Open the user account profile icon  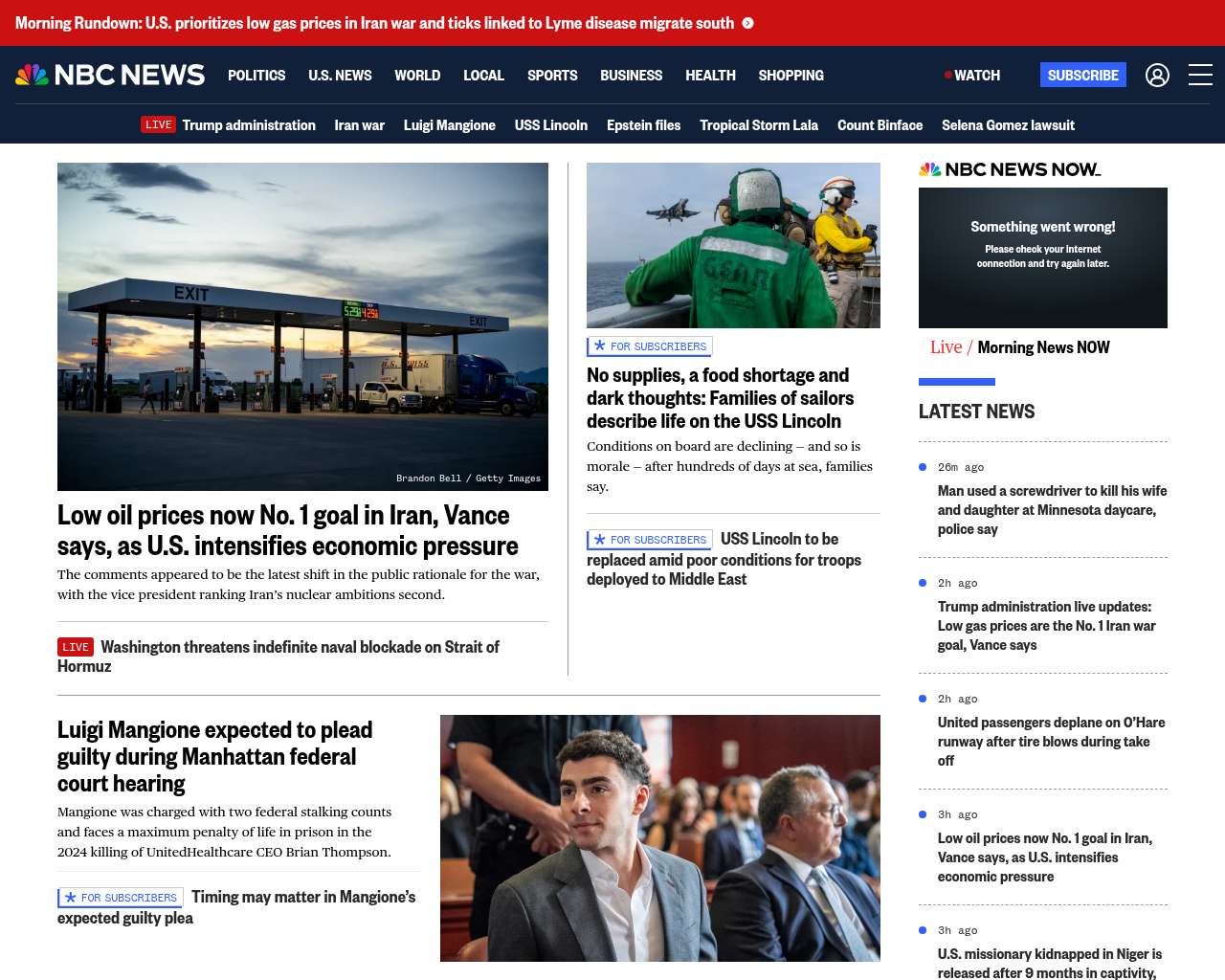[1157, 75]
